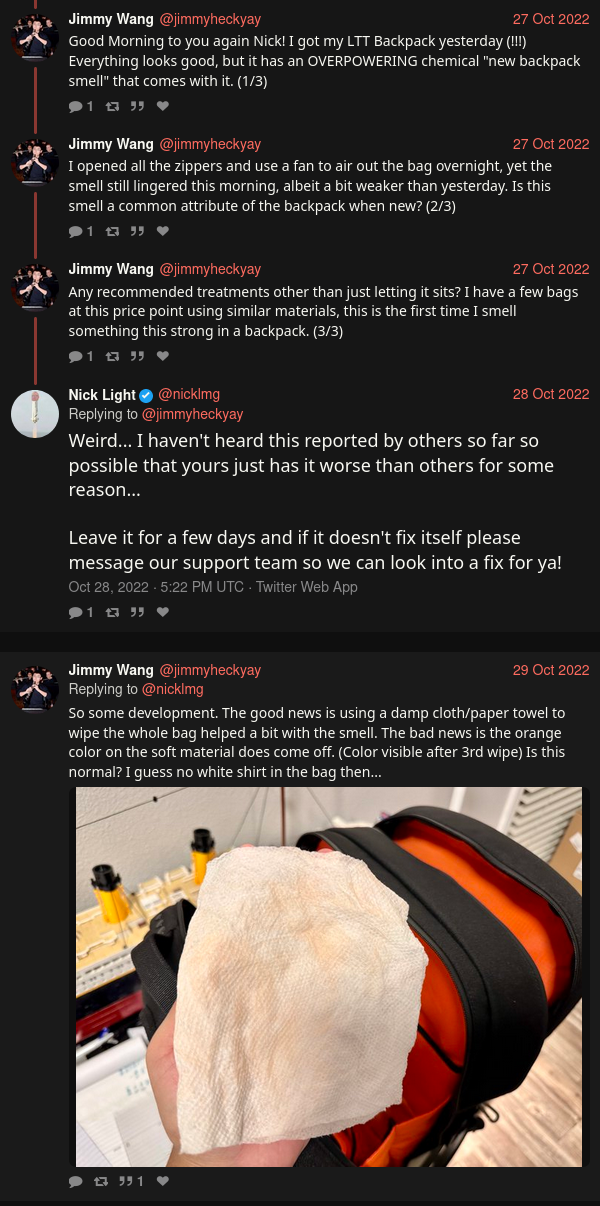Click the quote icon on the (3/3) tweet
This screenshot has height=1206, width=600.
coord(137,356)
